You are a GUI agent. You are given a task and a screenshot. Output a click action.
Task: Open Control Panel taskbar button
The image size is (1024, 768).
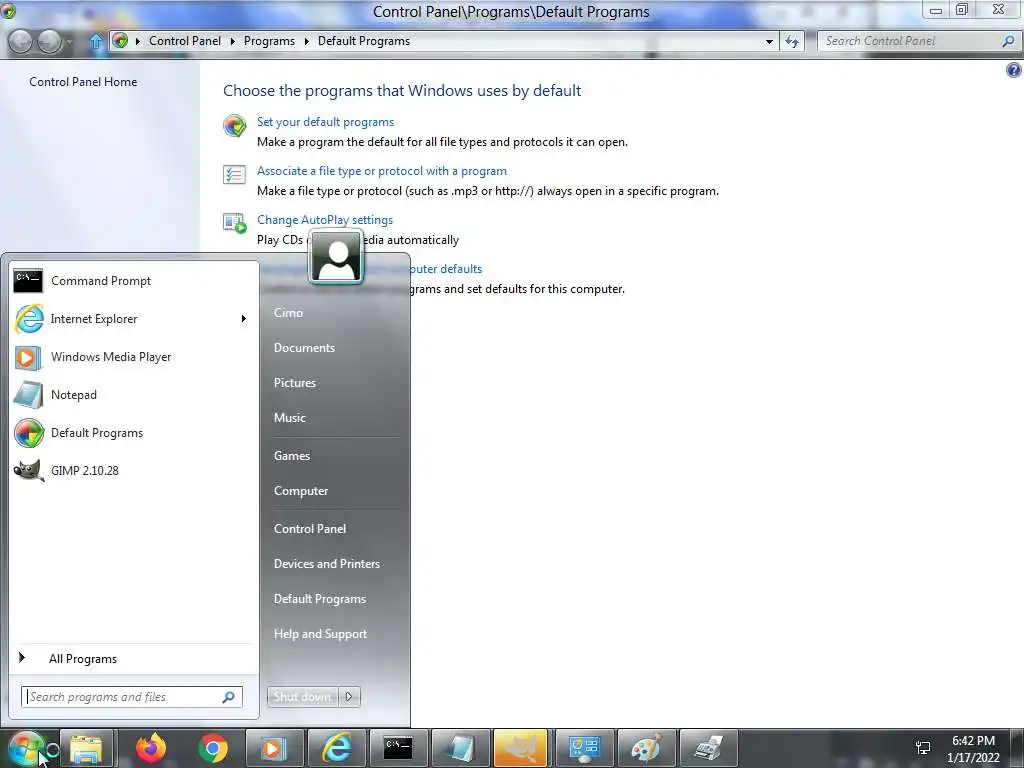584,748
